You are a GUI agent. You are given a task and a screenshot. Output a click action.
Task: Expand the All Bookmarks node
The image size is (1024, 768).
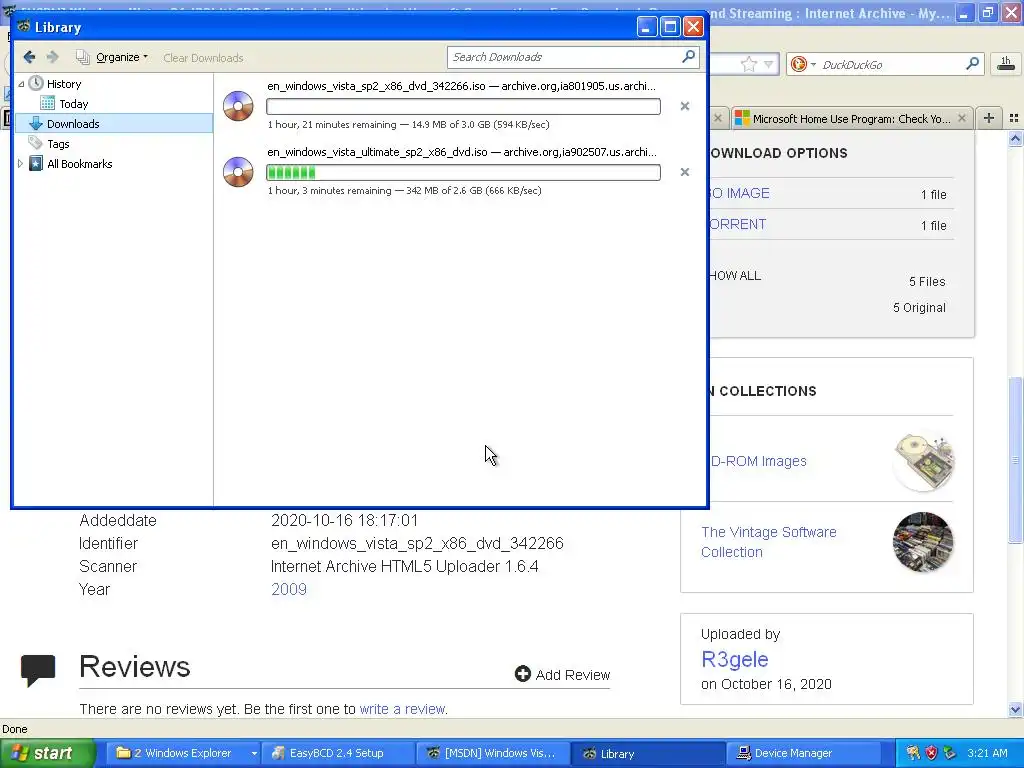20,164
